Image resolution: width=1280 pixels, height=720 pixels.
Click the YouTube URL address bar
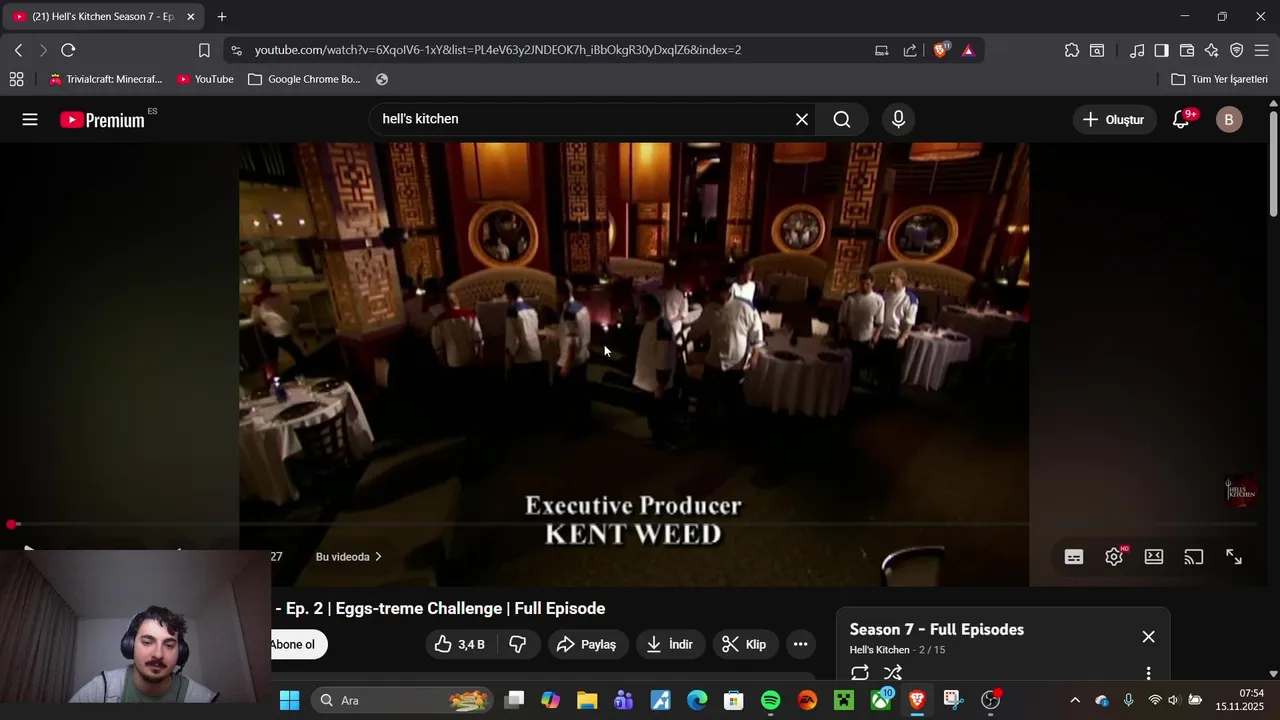(498, 50)
